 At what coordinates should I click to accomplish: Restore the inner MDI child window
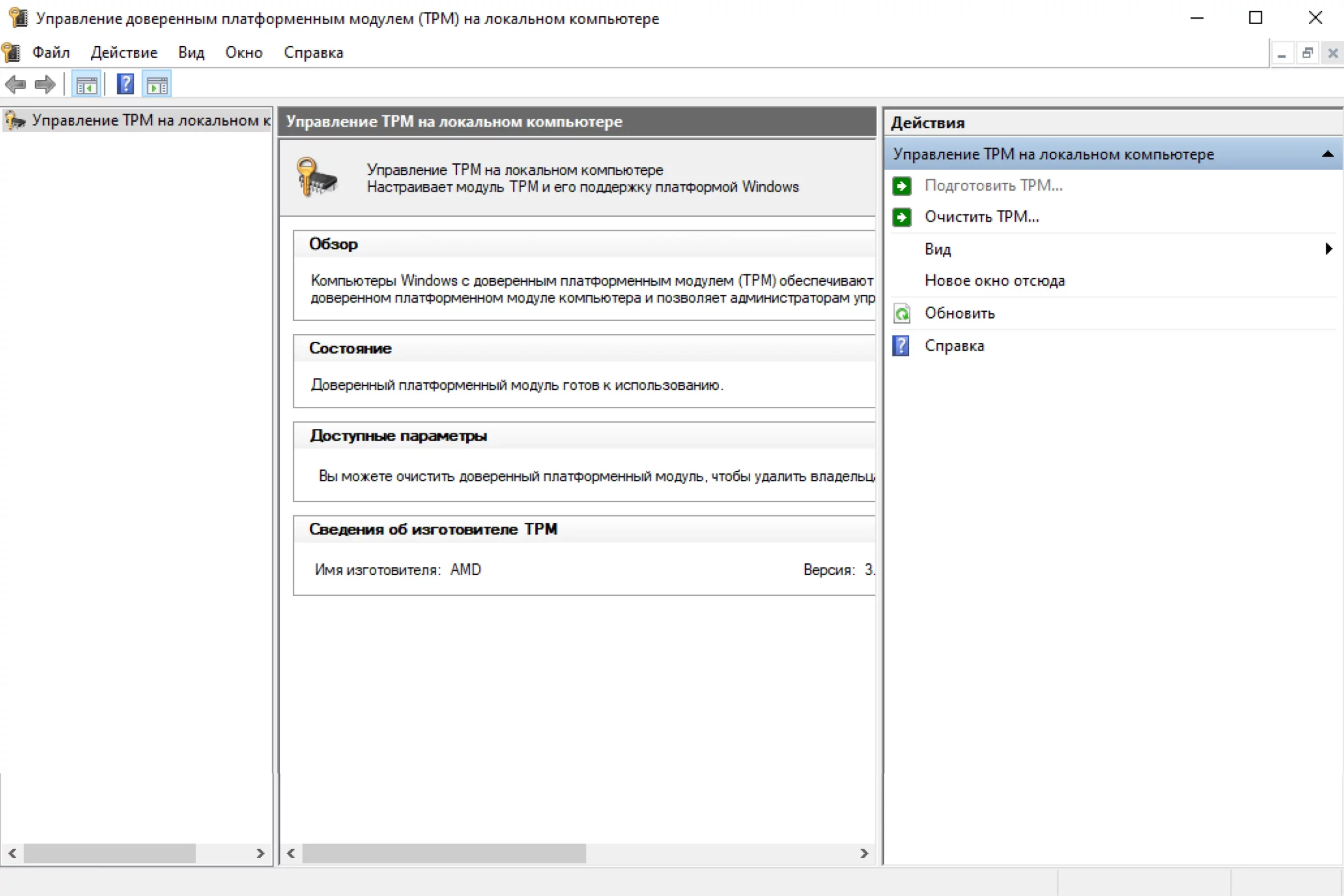(1307, 53)
